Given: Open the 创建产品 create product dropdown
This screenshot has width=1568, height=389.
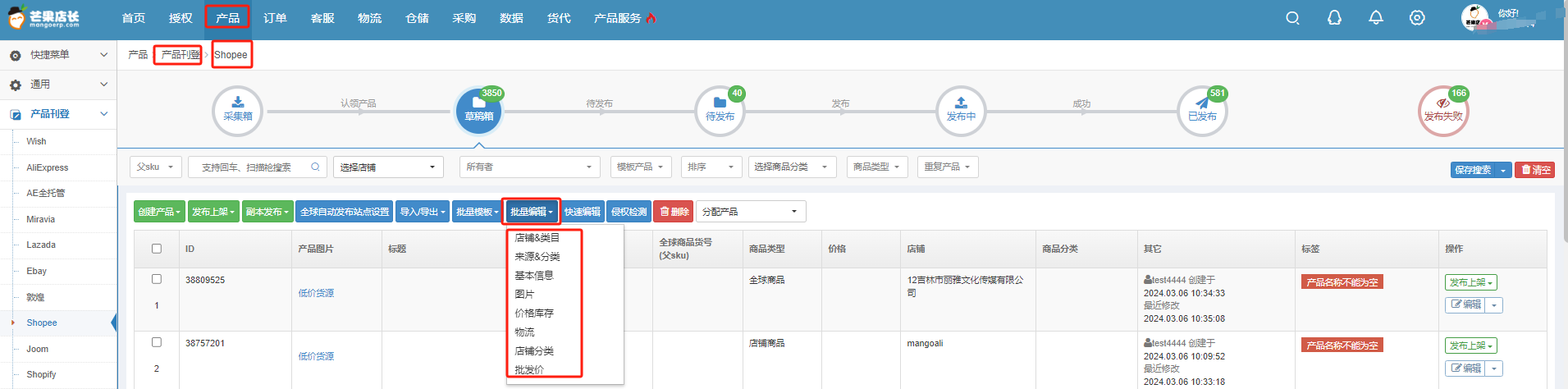Looking at the screenshot, I should click(159, 212).
